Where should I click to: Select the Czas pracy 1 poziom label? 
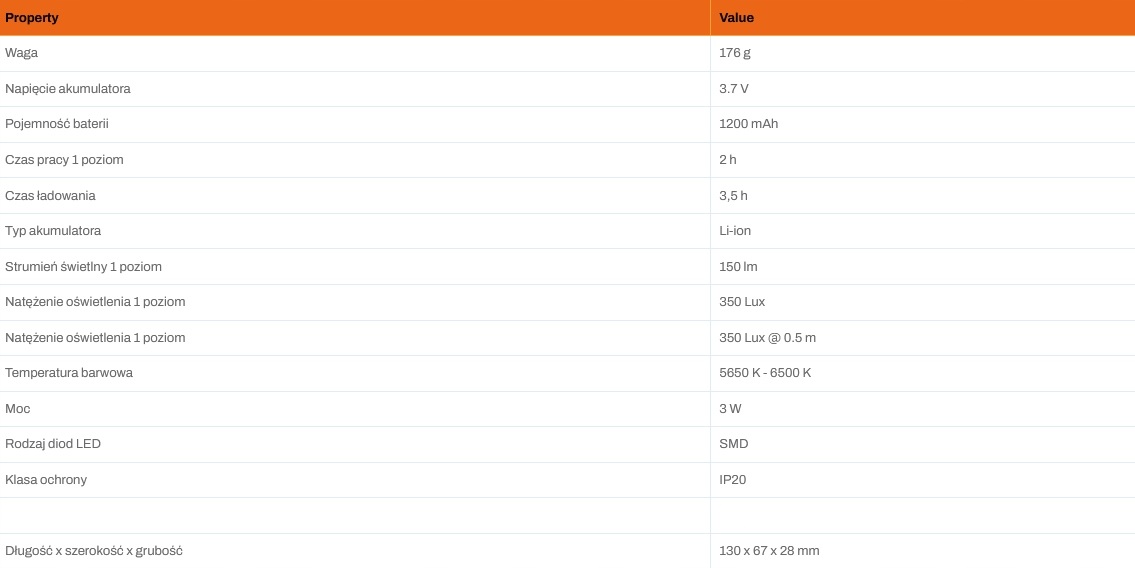click(x=64, y=160)
